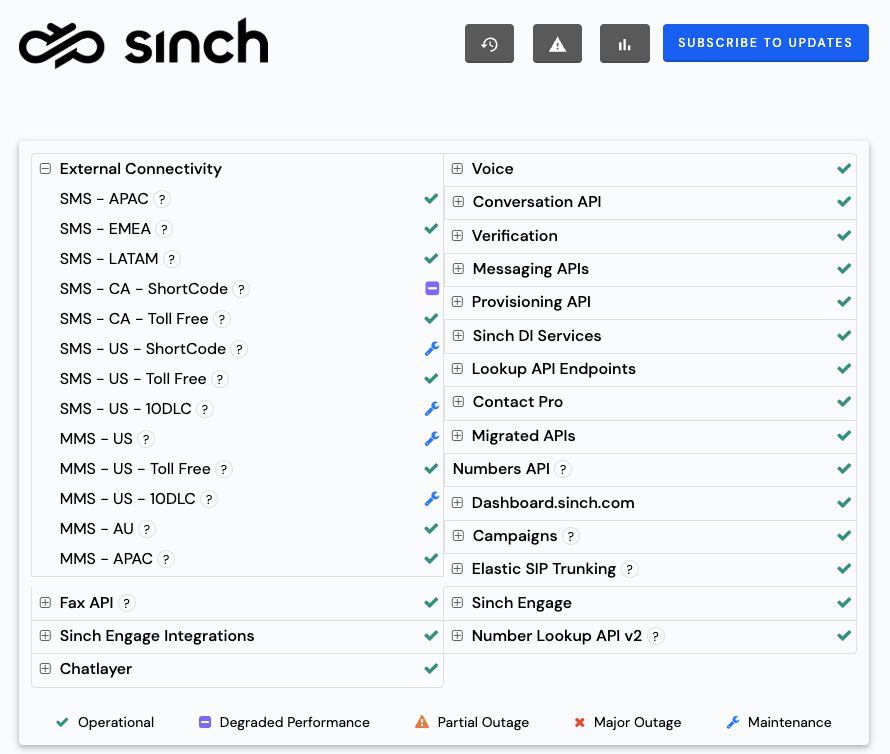Expand the Sinch Engage group
The width and height of the screenshot is (890, 754).
pos(457,602)
